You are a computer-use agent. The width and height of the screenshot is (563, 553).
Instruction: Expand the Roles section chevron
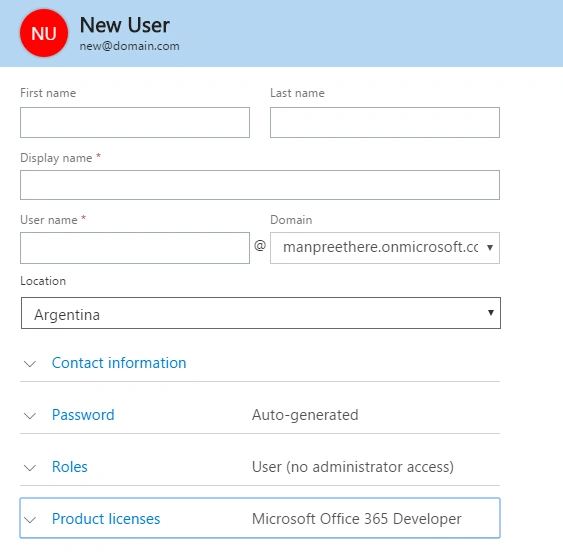pos(30,468)
